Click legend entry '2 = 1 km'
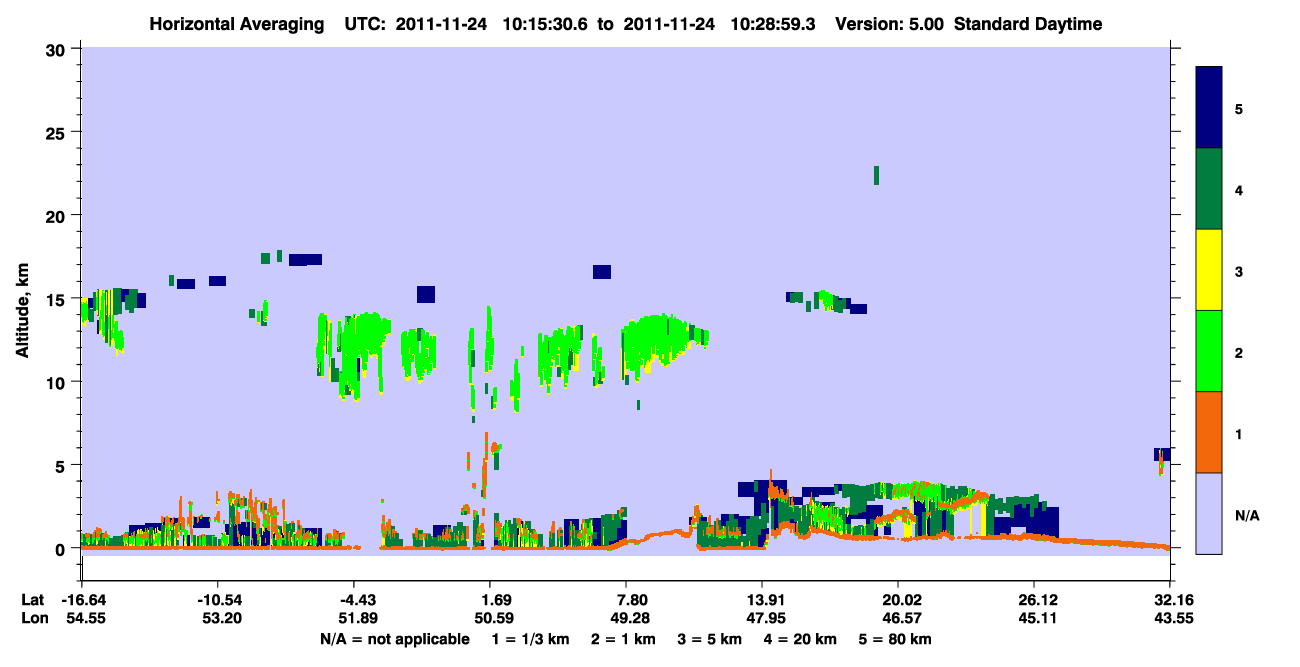Viewport: 1300px width, 667px height. [623, 639]
